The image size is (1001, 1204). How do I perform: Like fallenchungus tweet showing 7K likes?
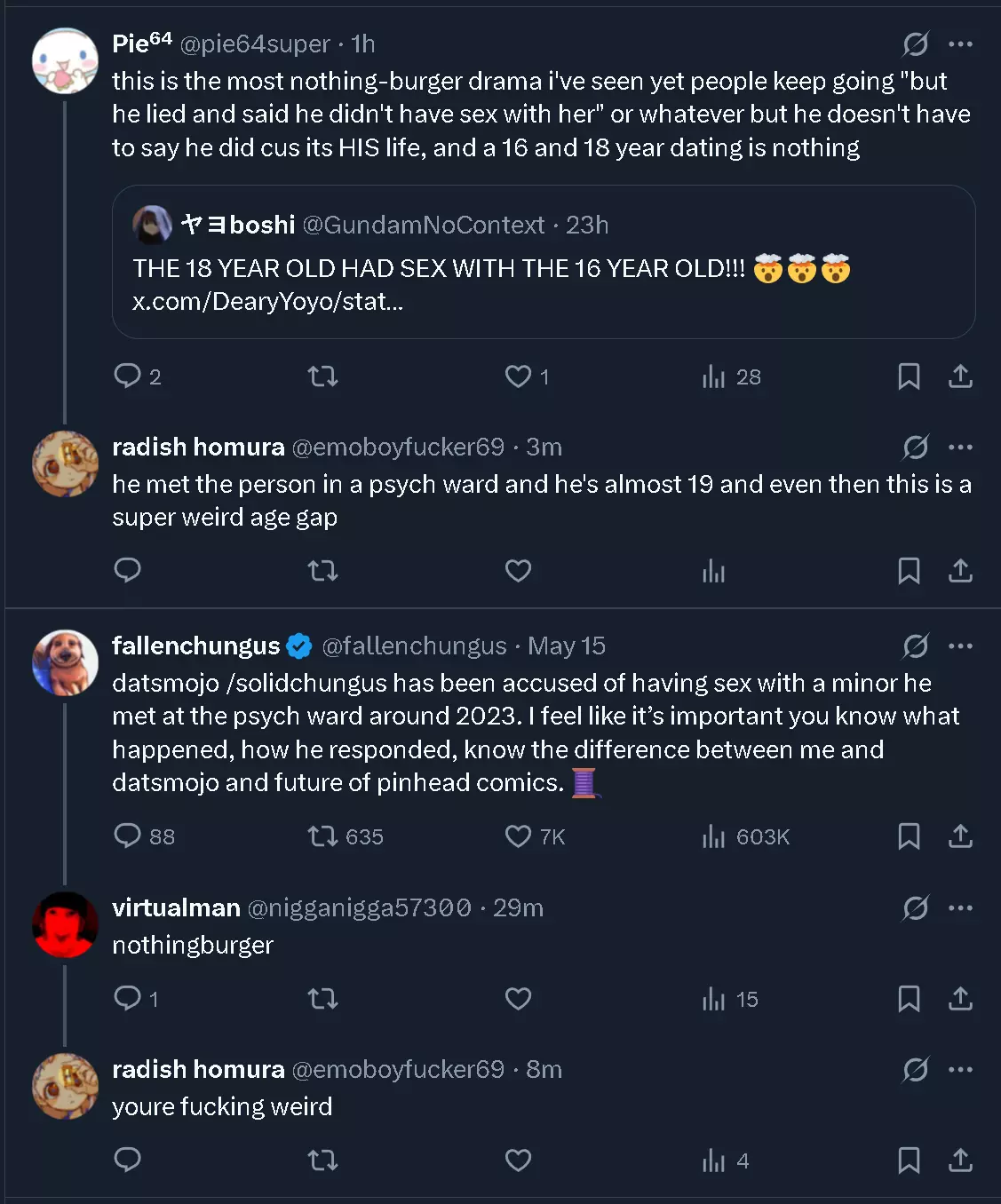(534, 836)
